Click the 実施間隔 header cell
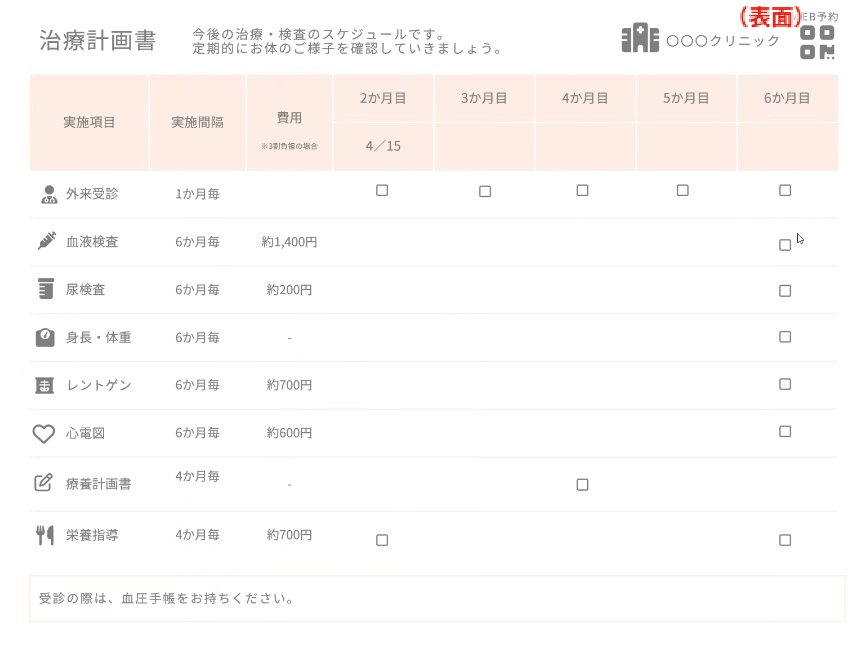 point(197,122)
